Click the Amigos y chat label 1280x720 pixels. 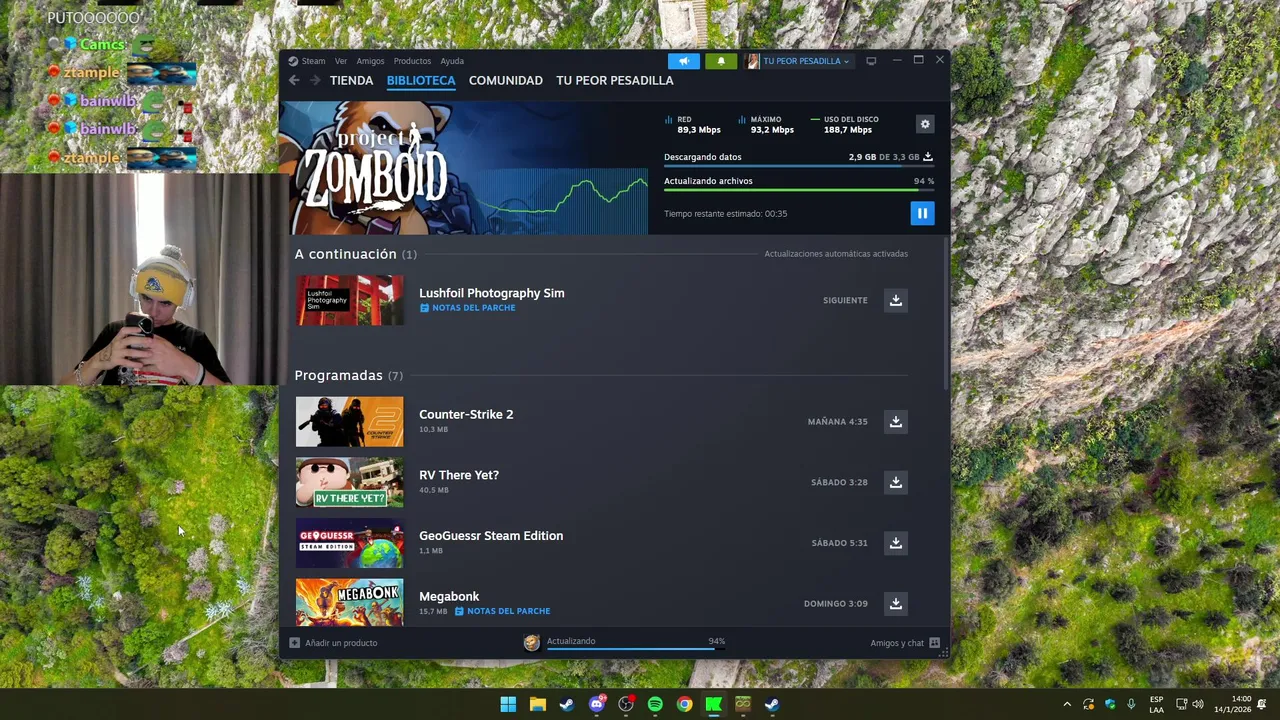point(897,643)
